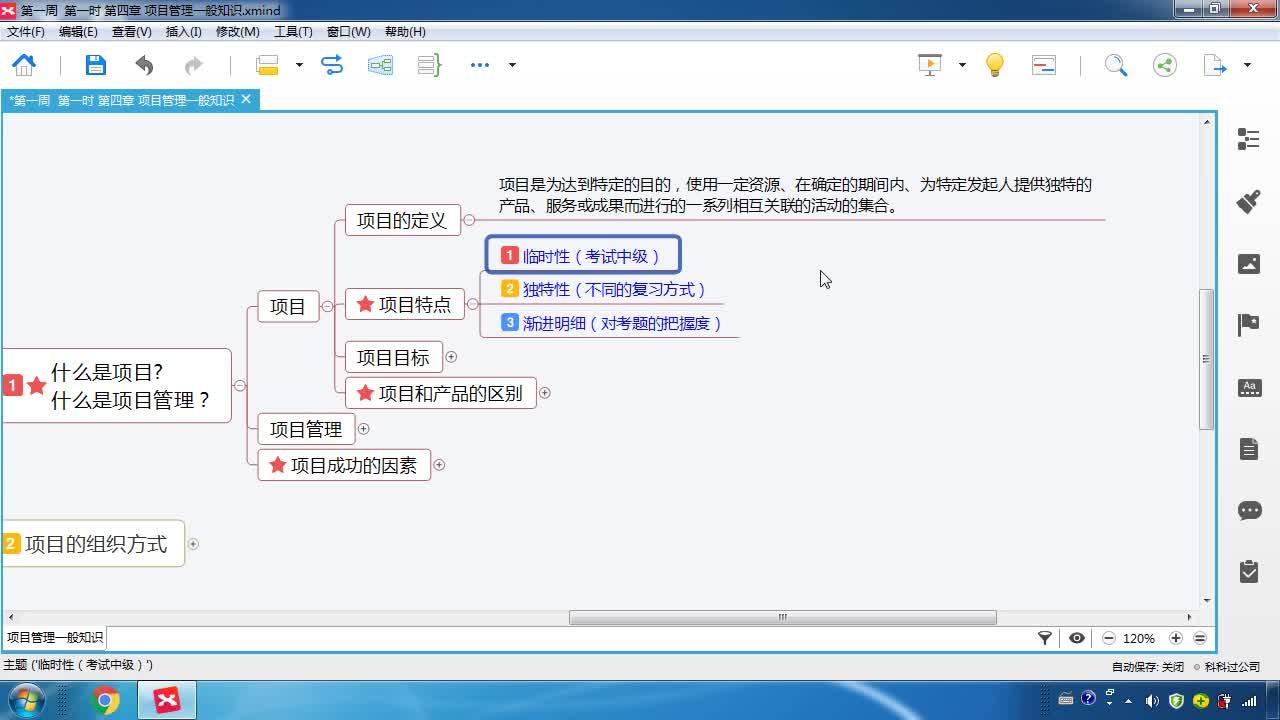This screenshot has height=720, width=1280.
Task: Open the 插入(I) menu
Action: [184, 32]
